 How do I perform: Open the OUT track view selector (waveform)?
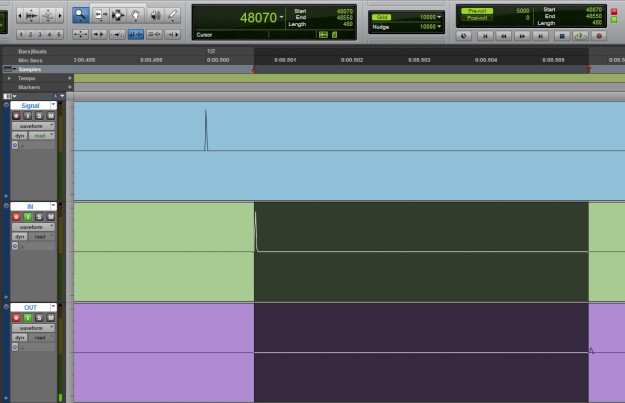(x=33, y=328)
